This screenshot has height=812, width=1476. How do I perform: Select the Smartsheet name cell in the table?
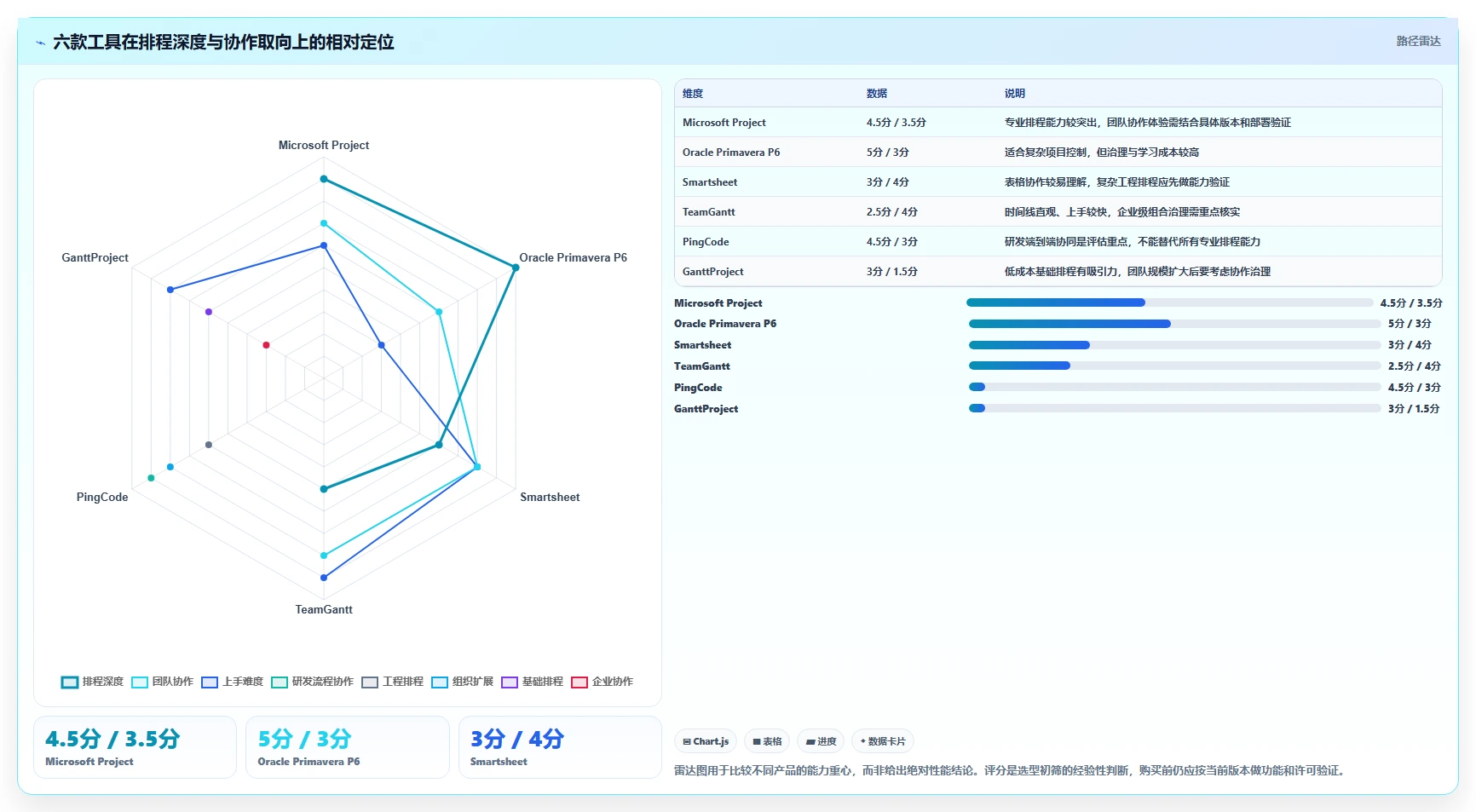point(710,181)
